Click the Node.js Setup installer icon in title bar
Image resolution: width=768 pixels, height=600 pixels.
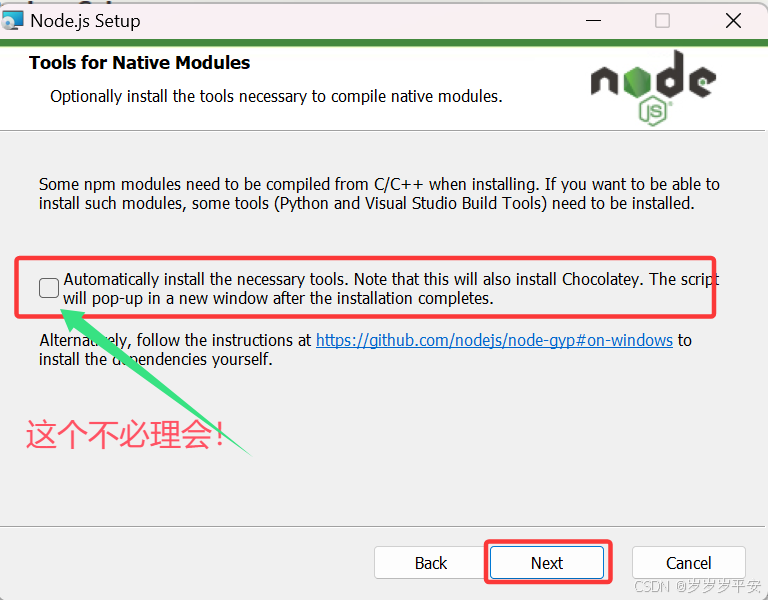click(x=12, y=21)
